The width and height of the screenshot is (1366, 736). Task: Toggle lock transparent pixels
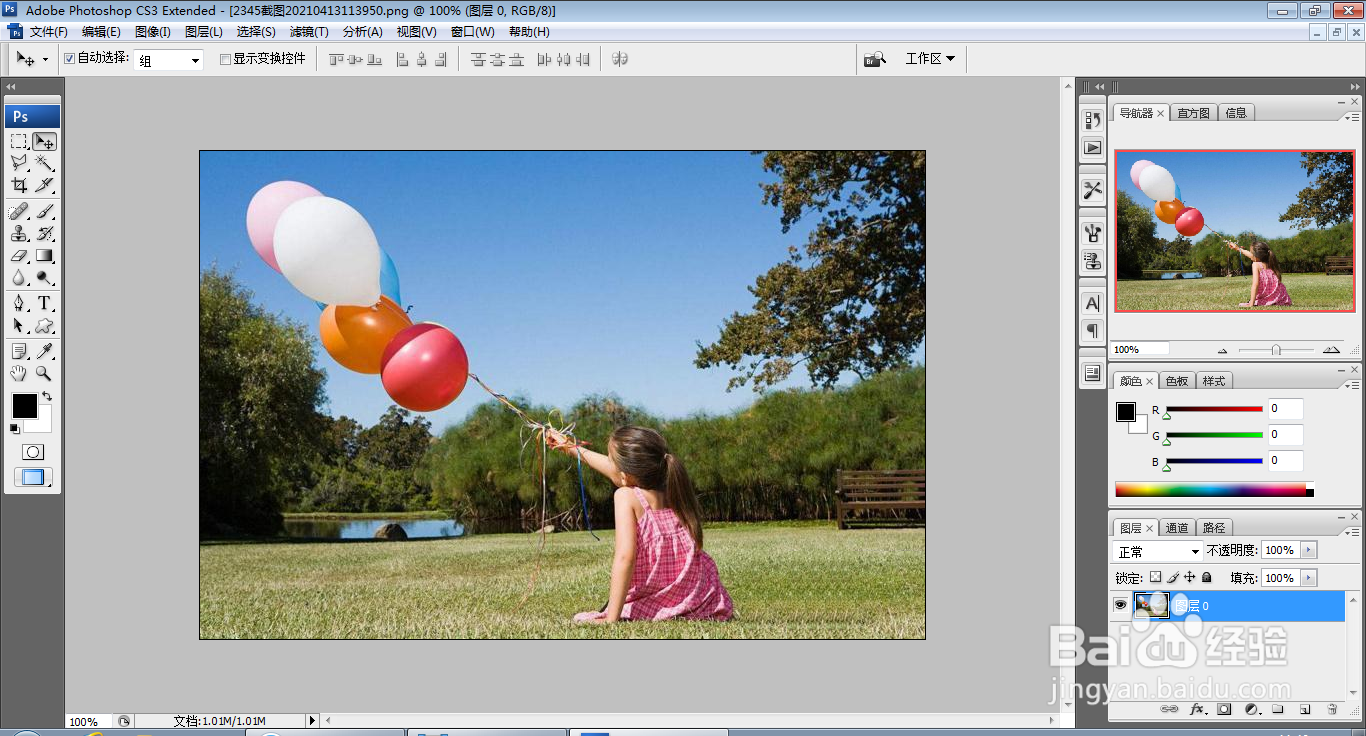tap(1155, 577)
